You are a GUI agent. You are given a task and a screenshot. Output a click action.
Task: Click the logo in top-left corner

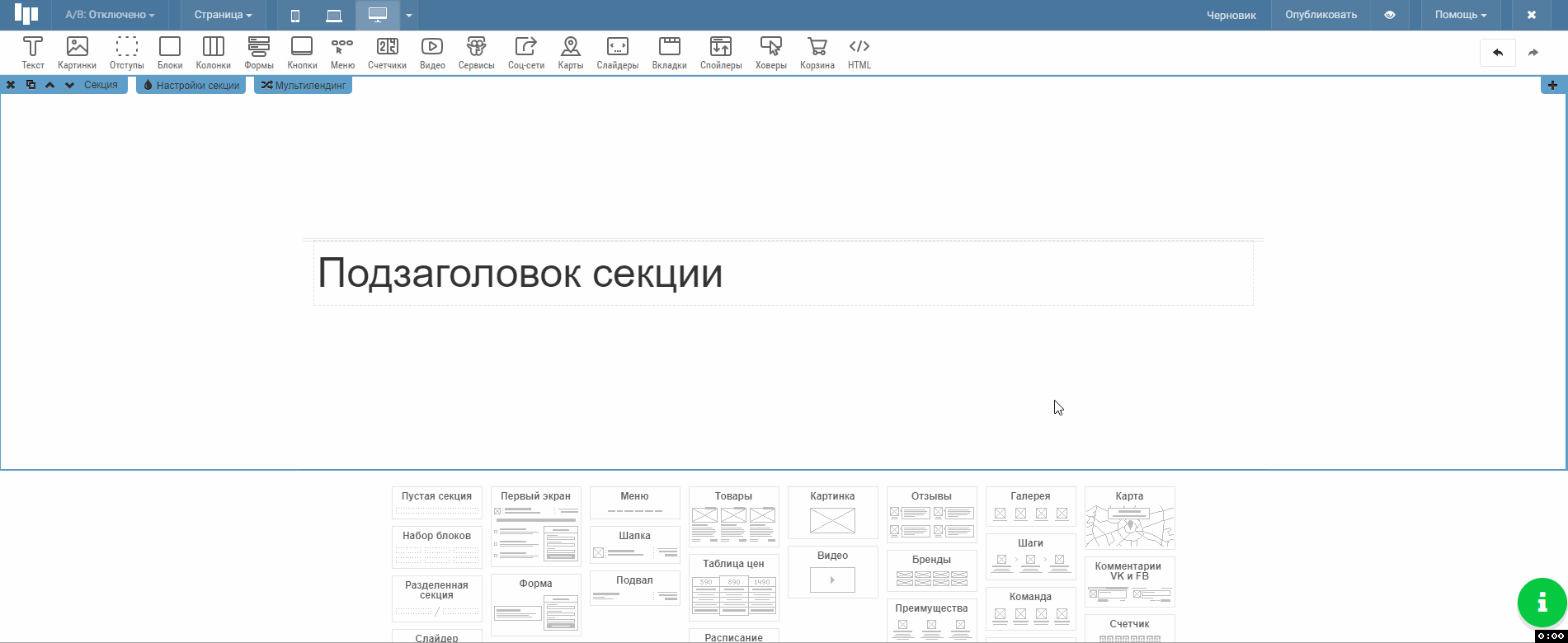pos(26,15)
